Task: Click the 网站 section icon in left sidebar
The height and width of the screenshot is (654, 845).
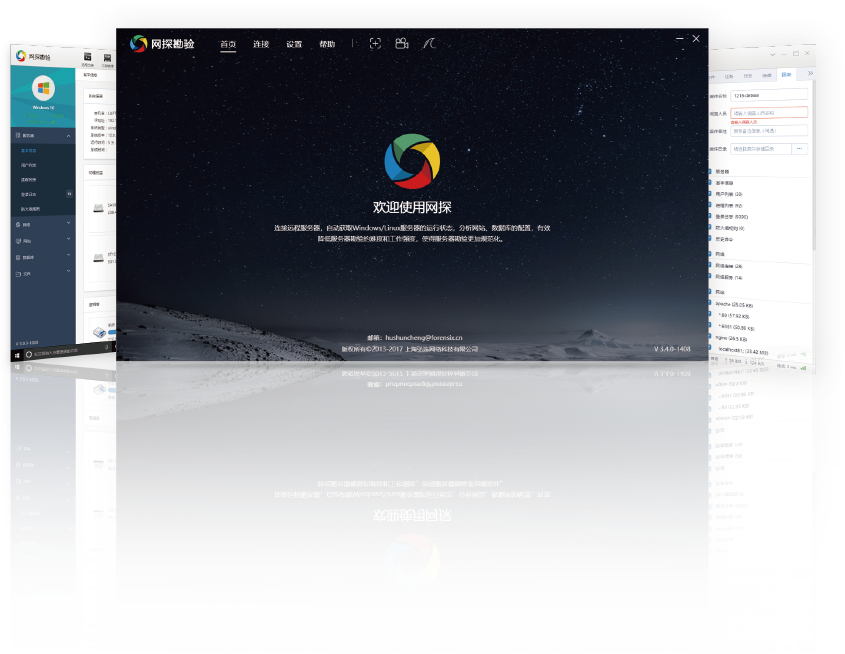Action: tap(18, 241)
